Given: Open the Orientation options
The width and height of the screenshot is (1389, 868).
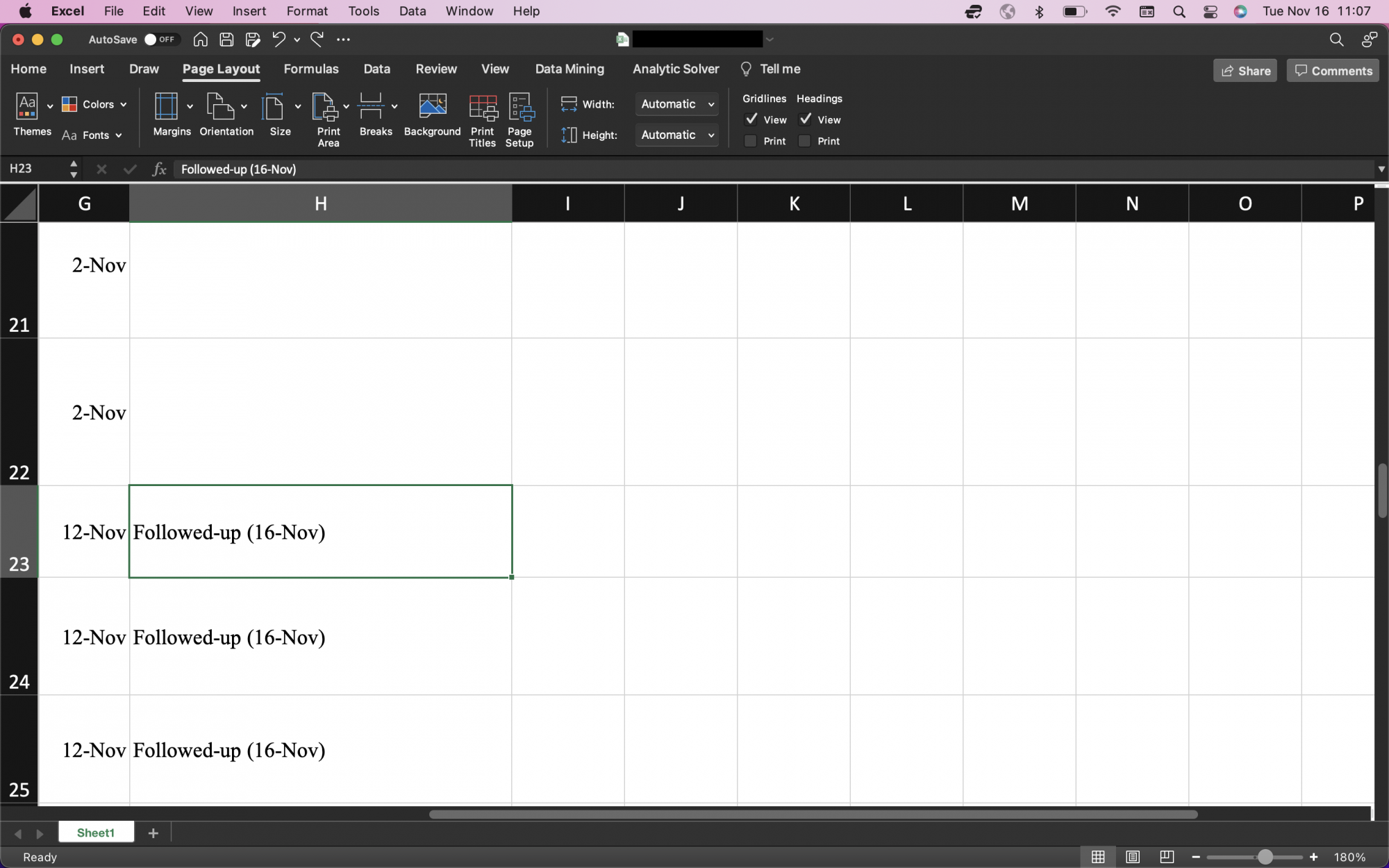Looking at the screenshot, I should tap(222, 108).
